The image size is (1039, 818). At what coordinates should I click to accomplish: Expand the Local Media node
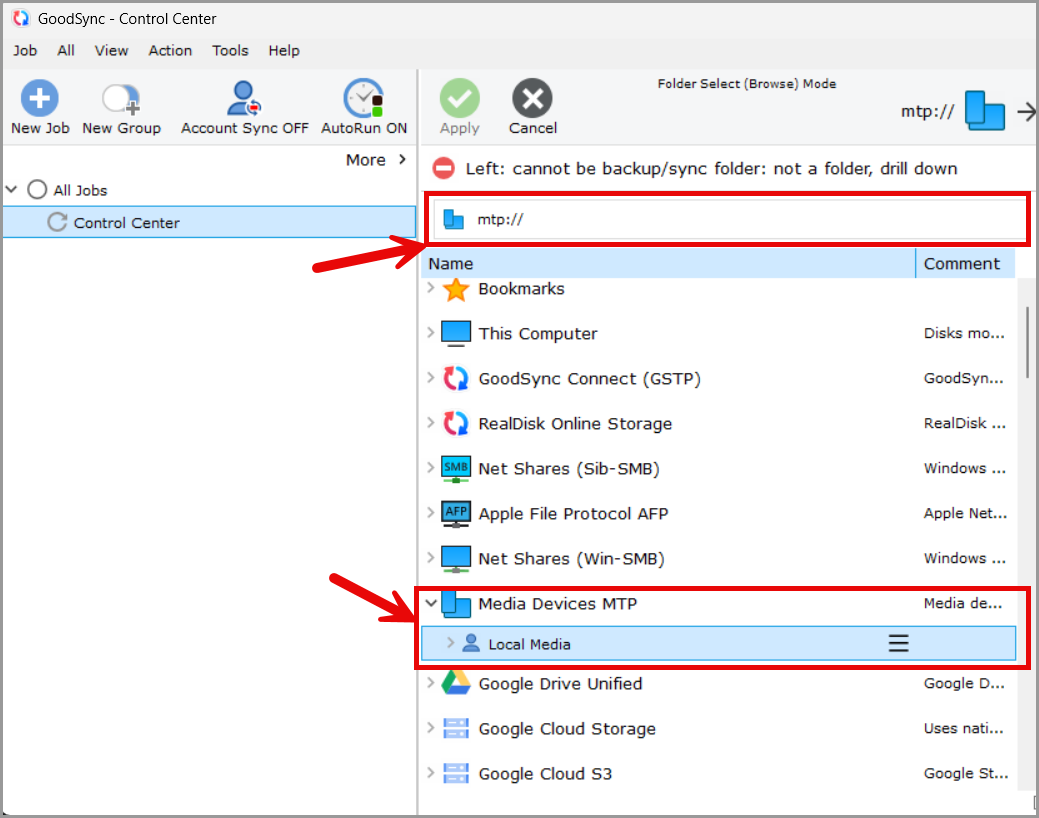451,642
